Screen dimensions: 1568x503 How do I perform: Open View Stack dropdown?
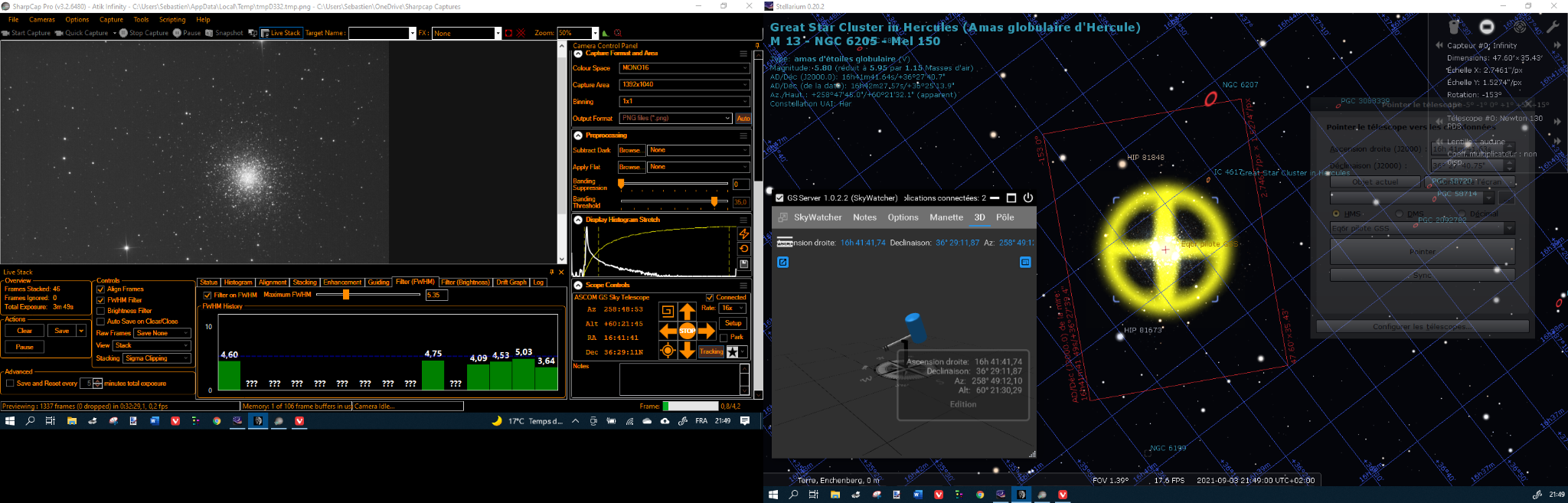[152, 345]
